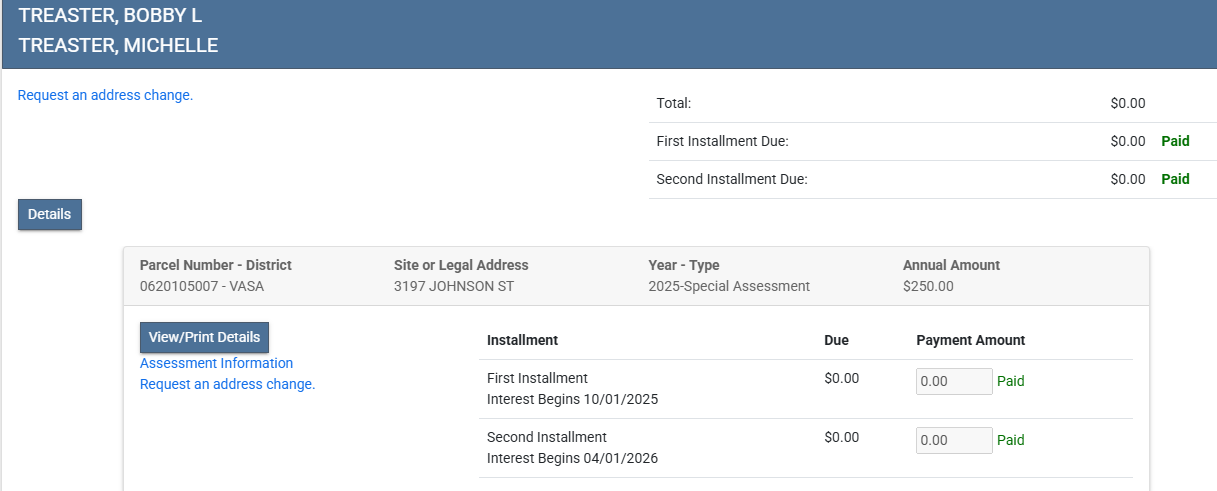Image resolution: width=1217 pixels, height=491 pixels.
Task: Click the 2025-Special Assessment year type value
Action: [x=729, y=286]
